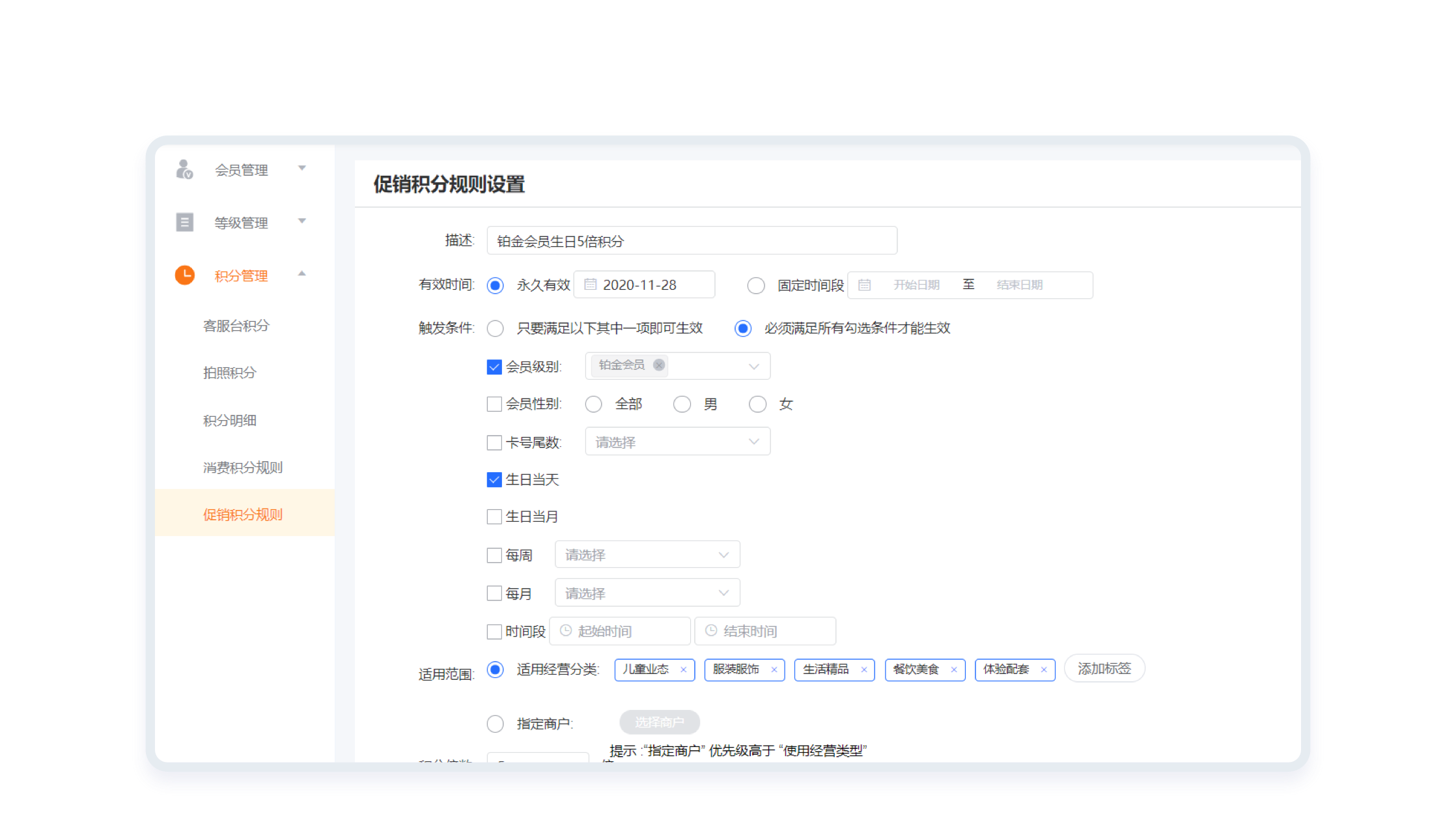Choose 必须满足所有勾选条件才能生效 option
This screenshot has width=1456, height=831.
tap(743, 328)
